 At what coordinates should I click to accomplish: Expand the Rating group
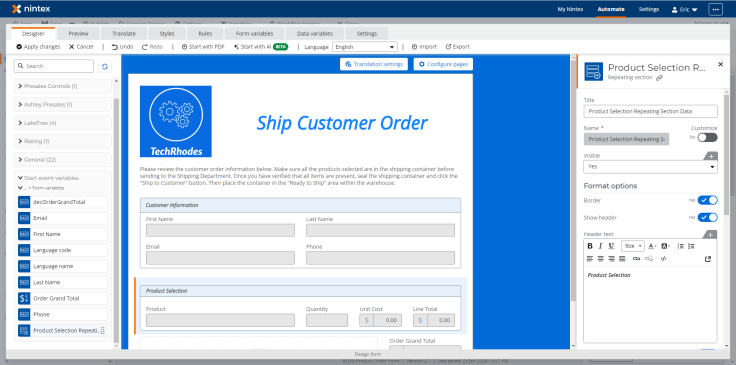pos(63,141)
